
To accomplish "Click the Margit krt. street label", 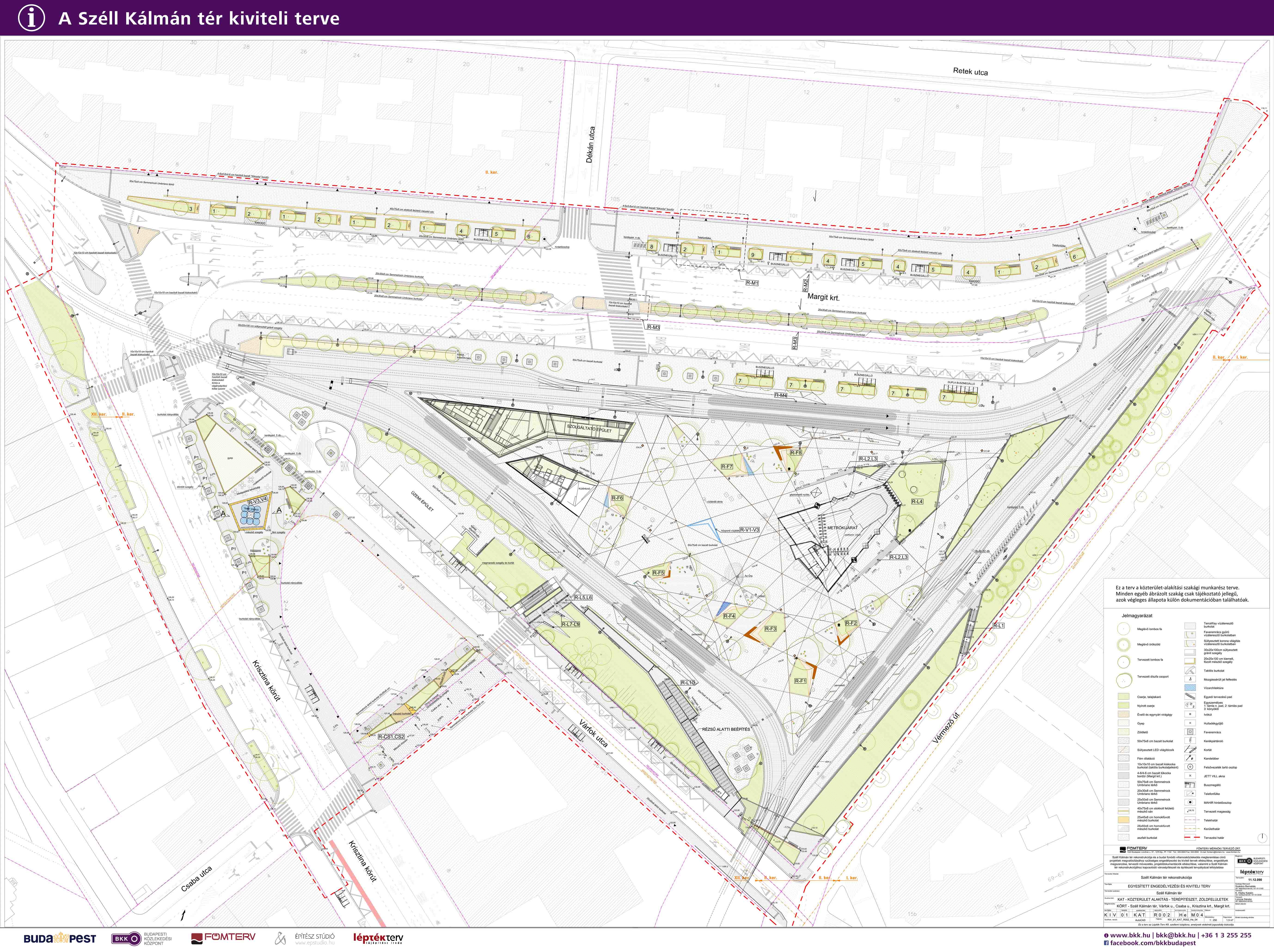I will click(823, 297).
